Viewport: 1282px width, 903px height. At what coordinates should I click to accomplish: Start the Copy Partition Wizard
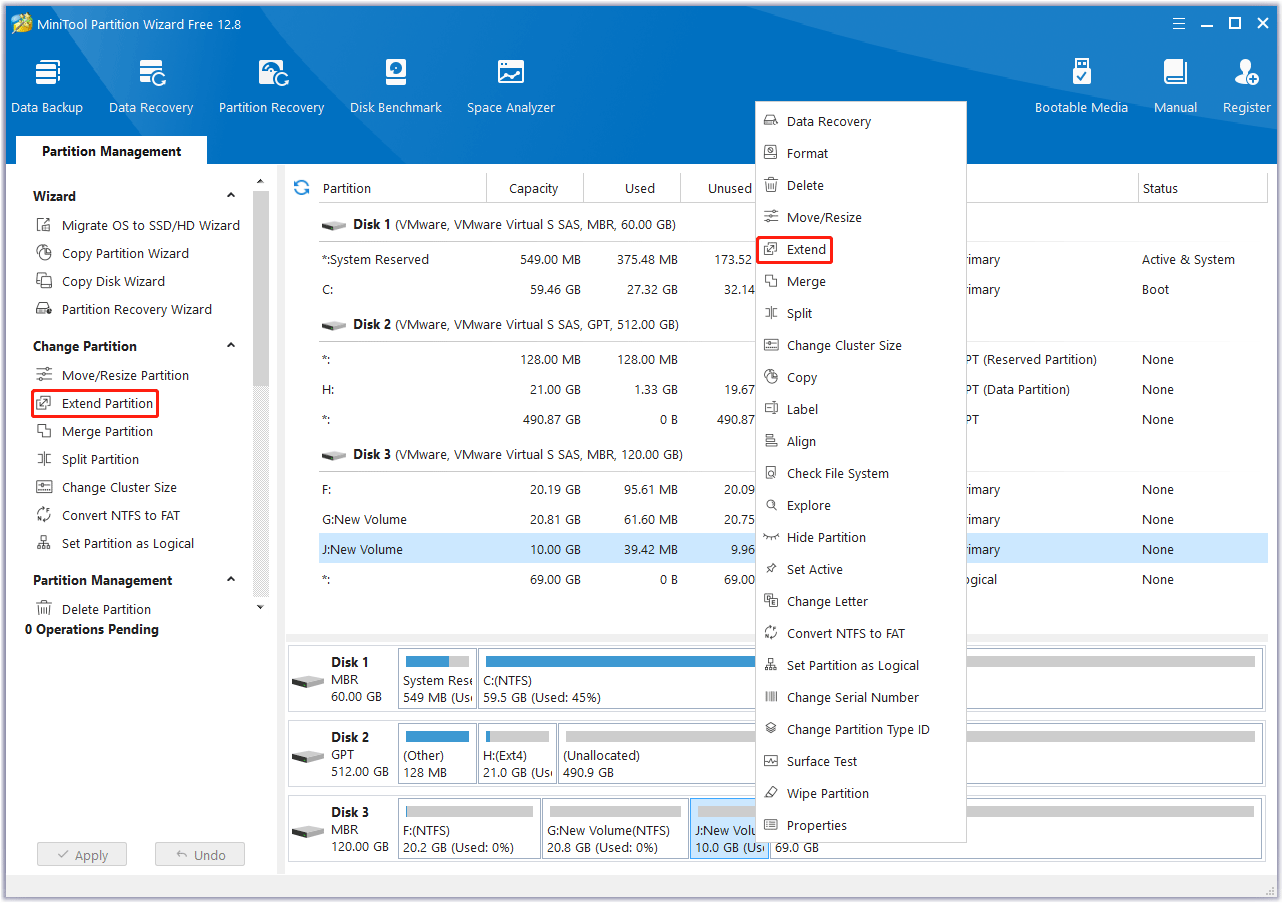(x=112, y=253)
